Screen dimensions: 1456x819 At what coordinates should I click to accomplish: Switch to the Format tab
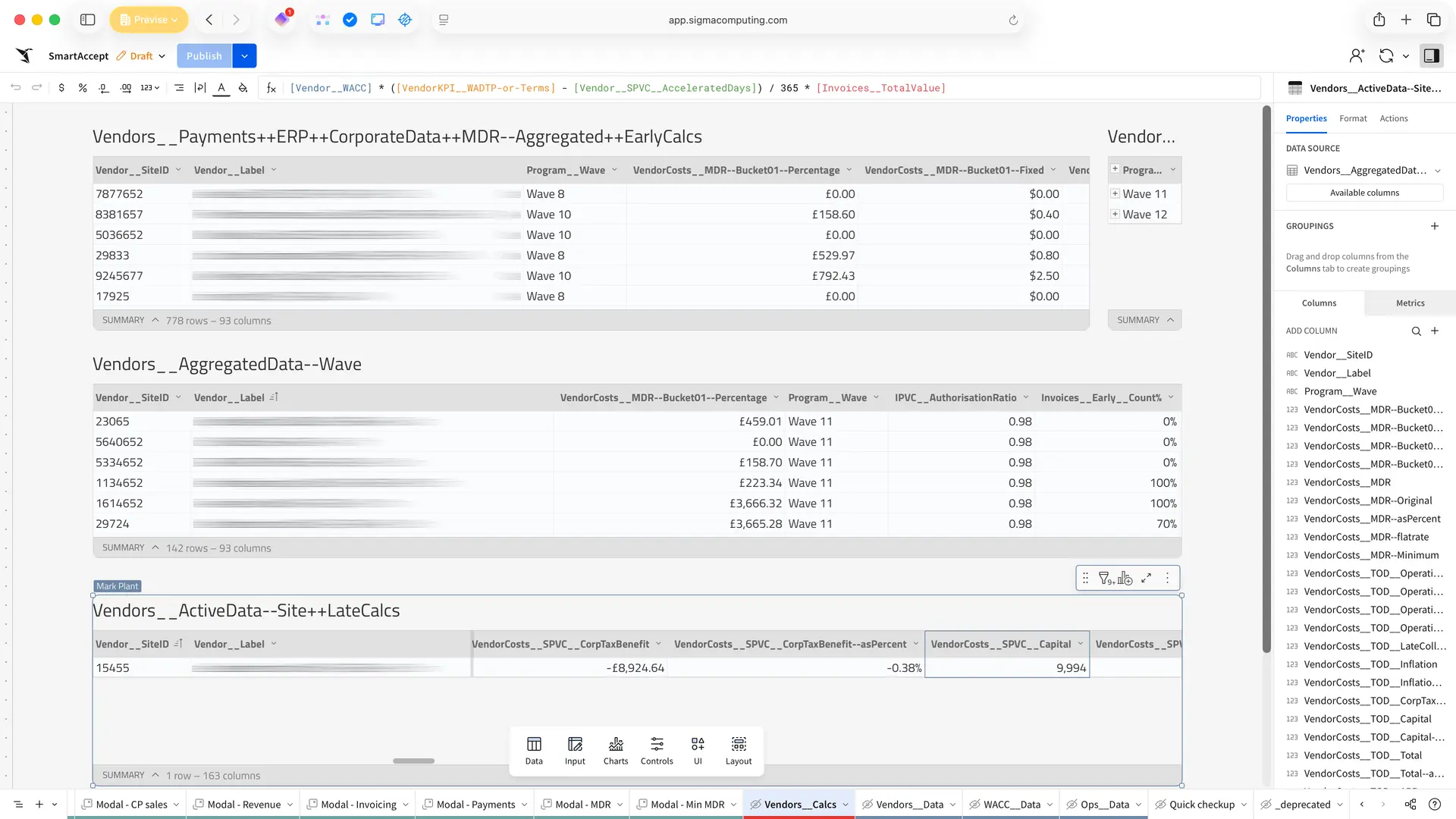(1352, 119)
